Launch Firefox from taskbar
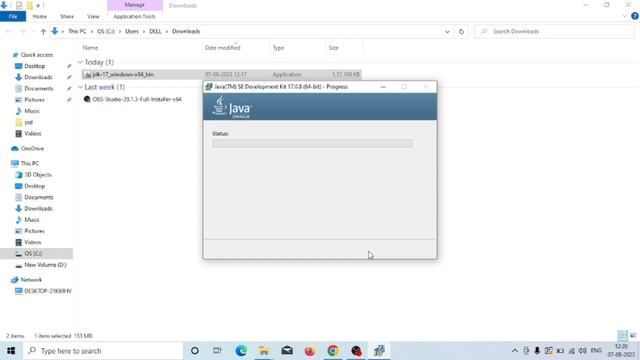Screen dimensions: 640x360 (x=310, y=351)
